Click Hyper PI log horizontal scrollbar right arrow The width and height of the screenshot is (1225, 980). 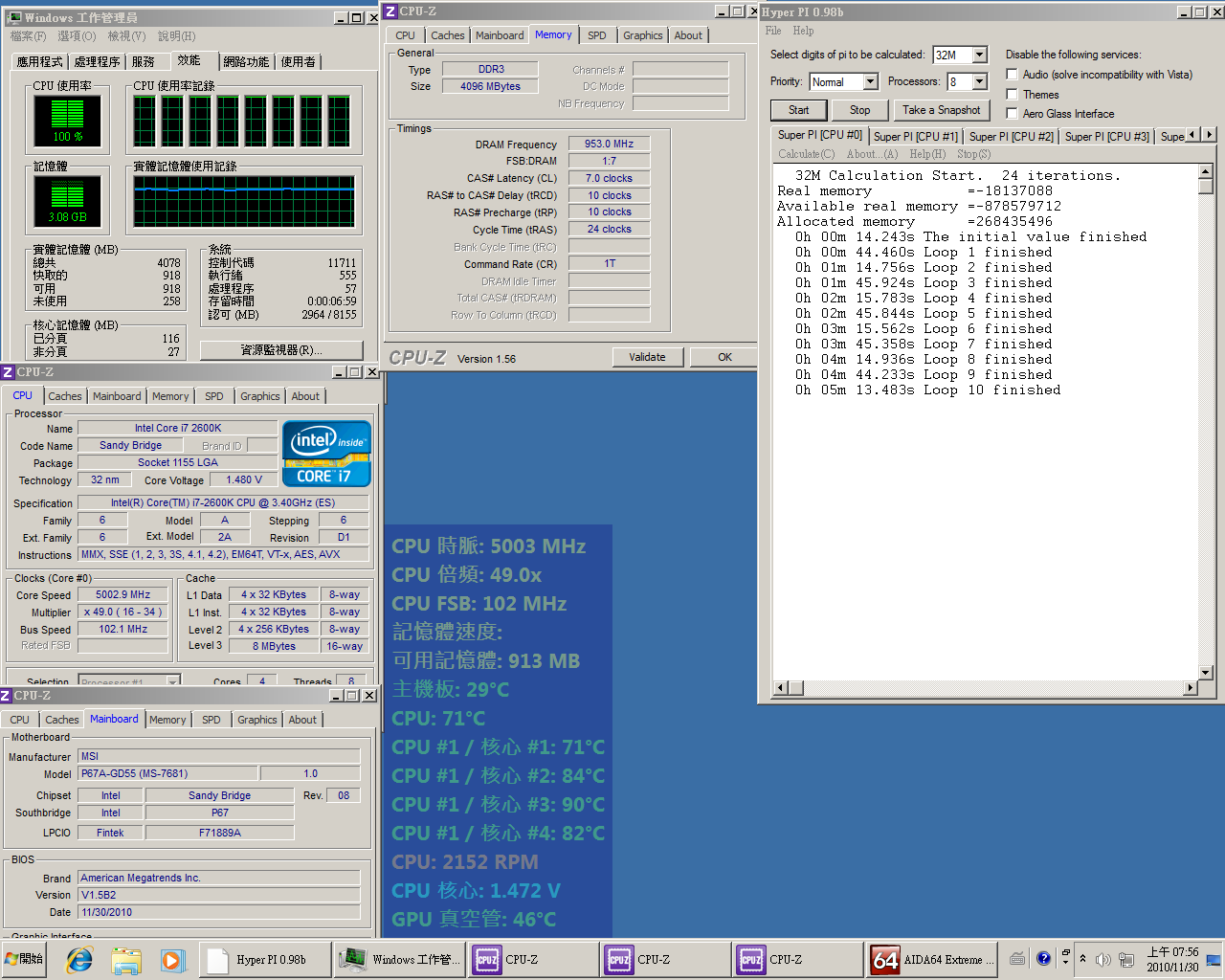pyautogui.click(x=1191, y=687)
